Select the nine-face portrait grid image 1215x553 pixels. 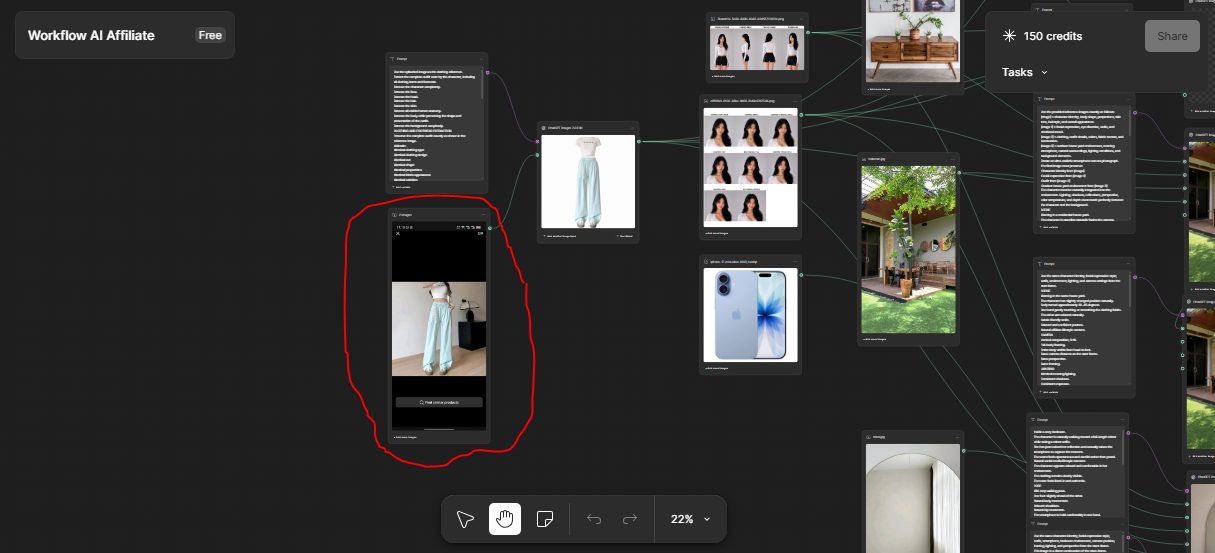tap(751, 167)
